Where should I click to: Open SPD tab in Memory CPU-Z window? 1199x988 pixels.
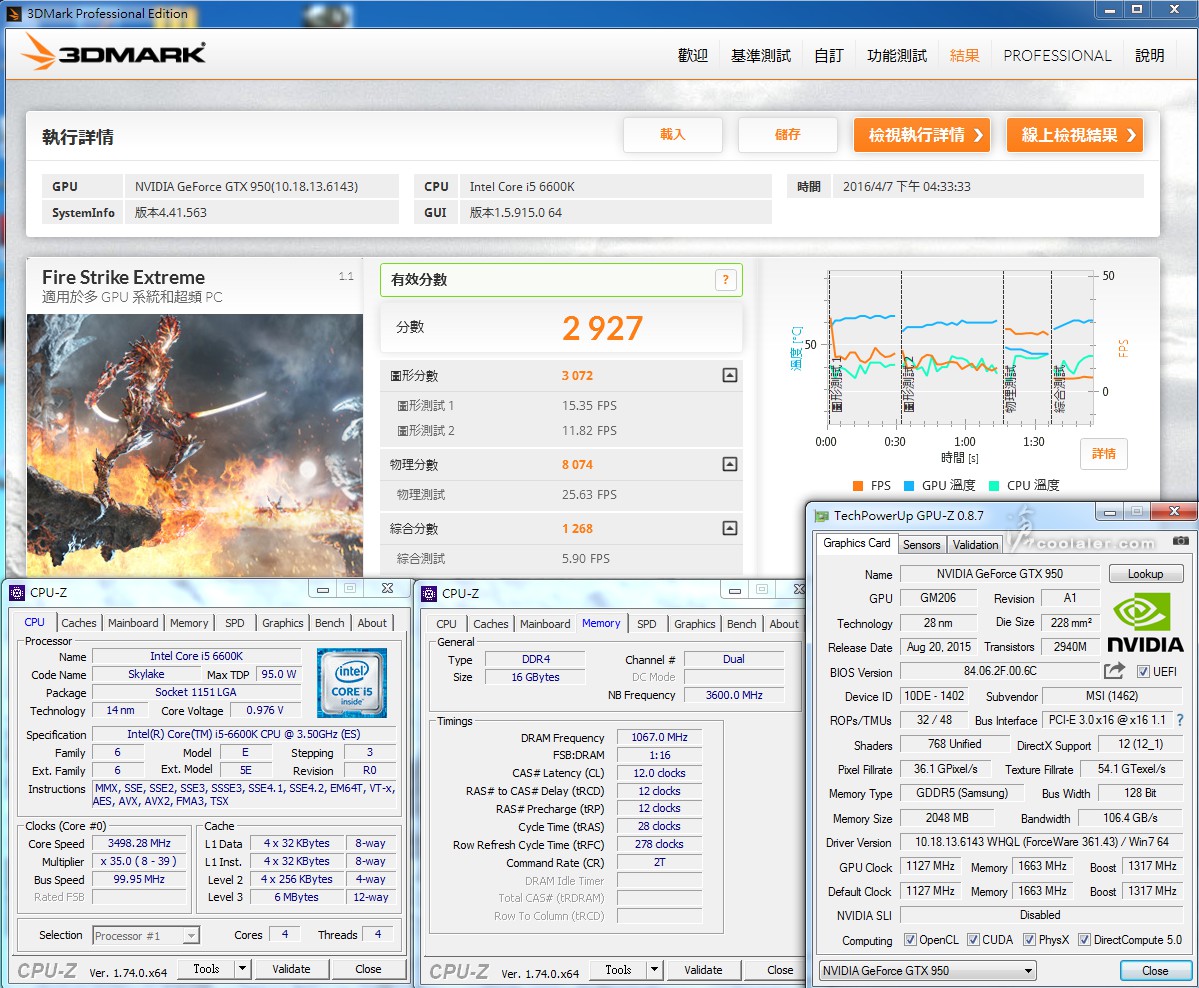click(x=647, y=623)
